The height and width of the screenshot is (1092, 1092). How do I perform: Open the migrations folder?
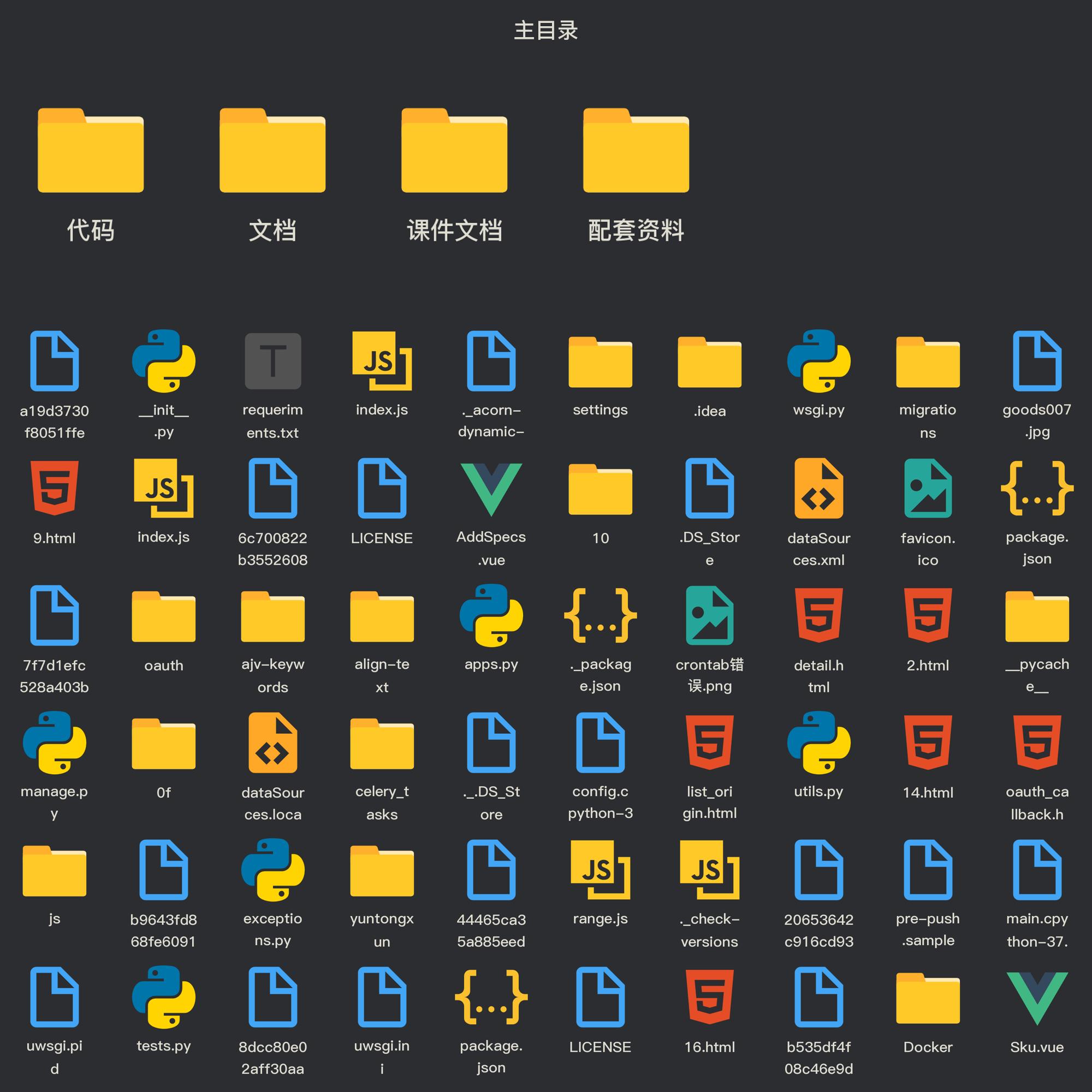point(928,362)
